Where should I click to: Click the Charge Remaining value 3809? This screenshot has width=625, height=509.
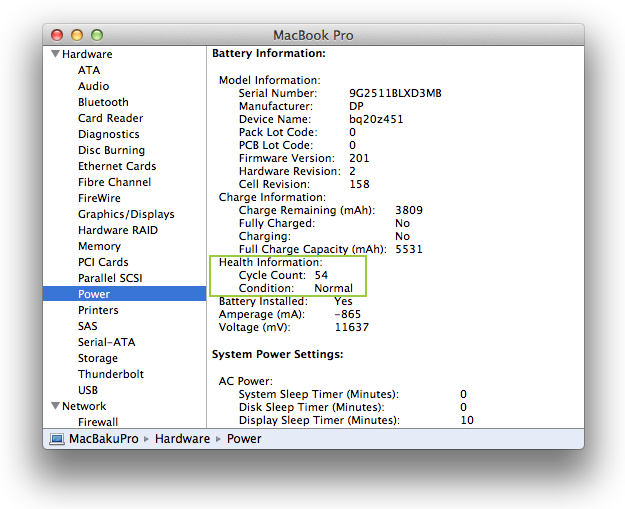409,210
